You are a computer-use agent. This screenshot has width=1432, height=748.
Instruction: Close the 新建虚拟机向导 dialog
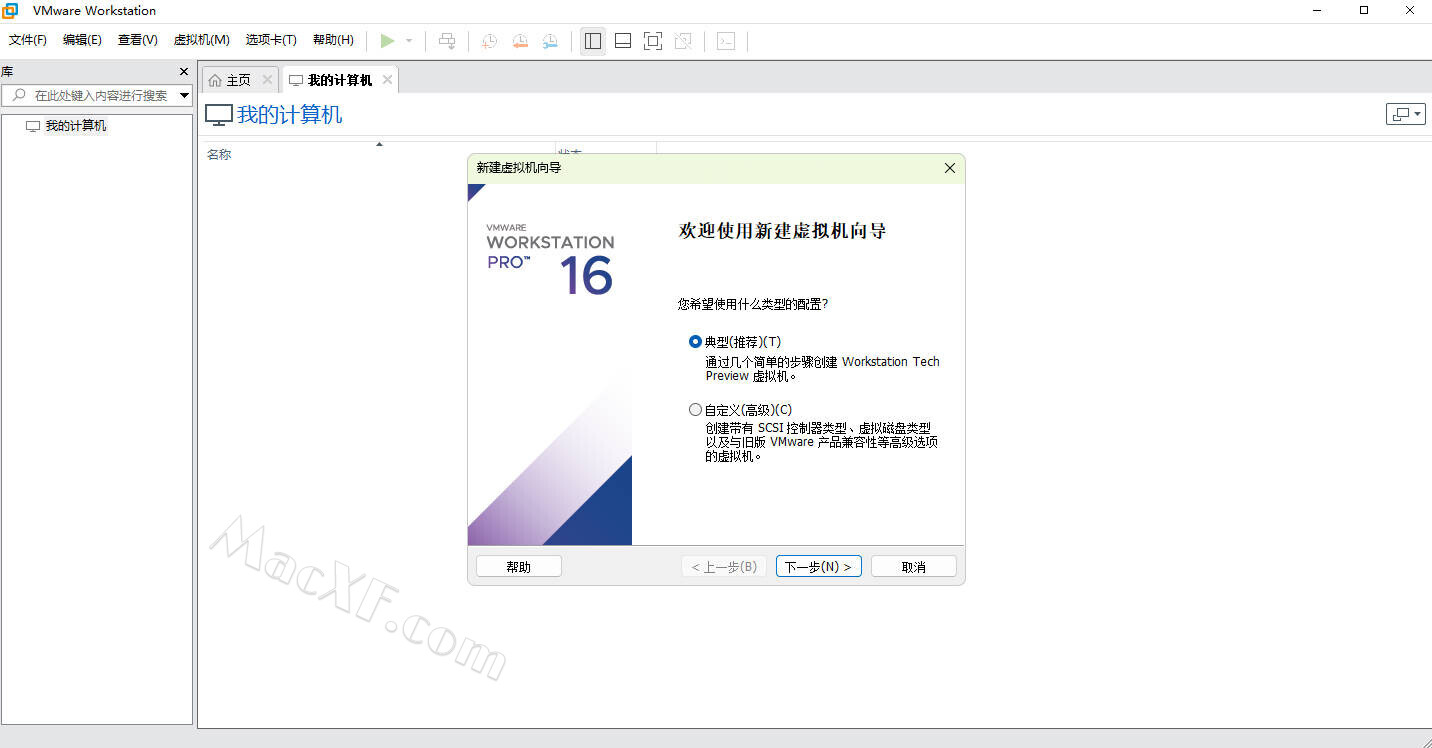coord(950,168)
